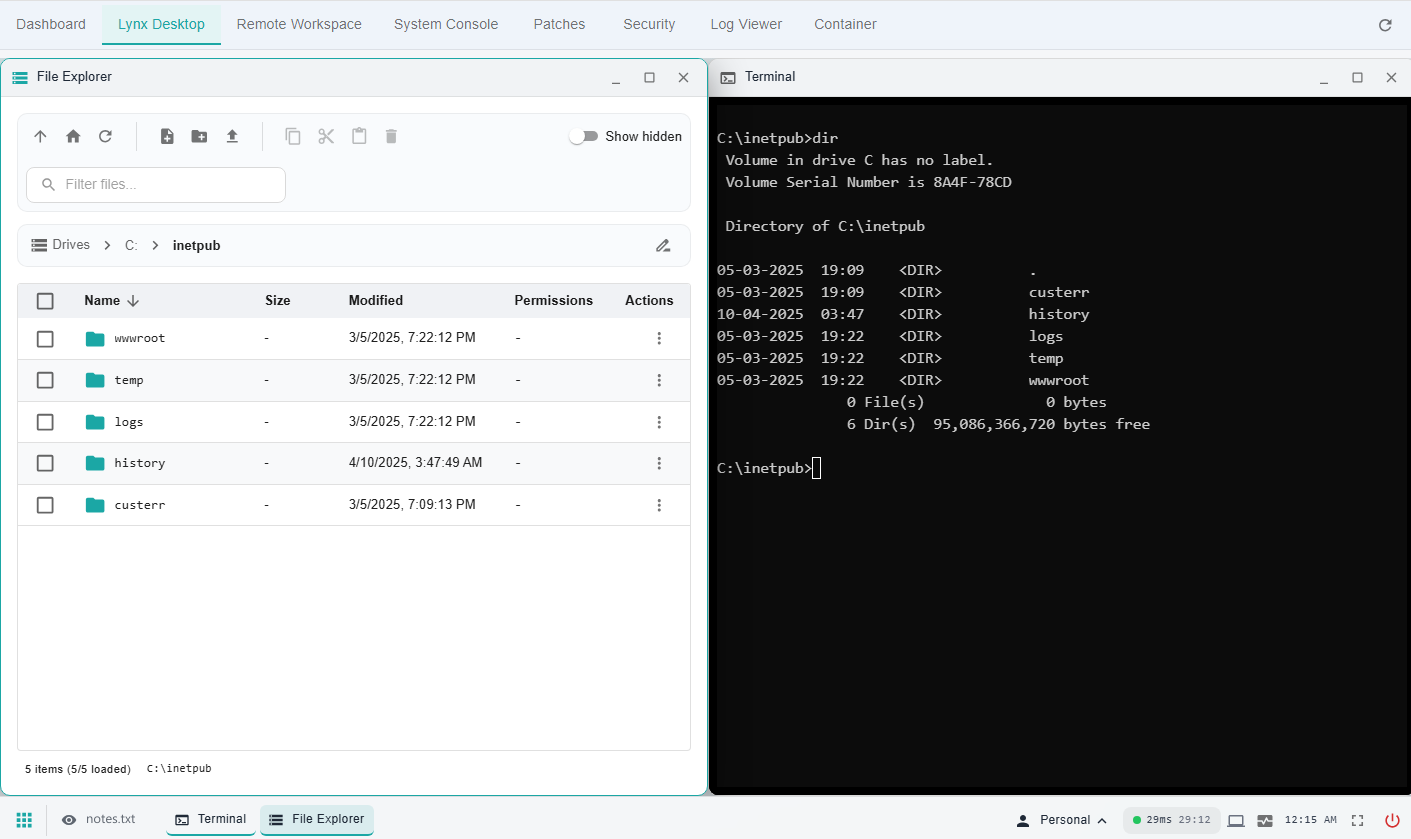
Task: Check the temp row checkbox
Action: pyautogui.click(x=45, y=380)
